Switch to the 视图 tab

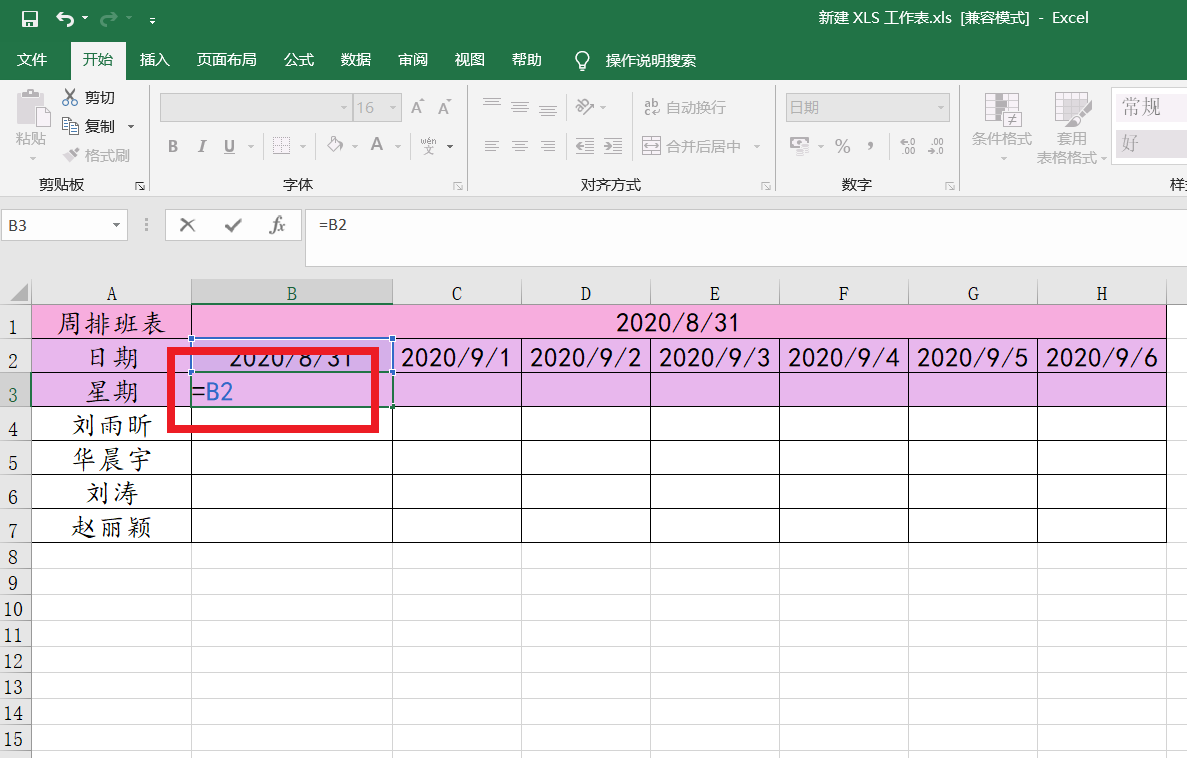point(469,60)
